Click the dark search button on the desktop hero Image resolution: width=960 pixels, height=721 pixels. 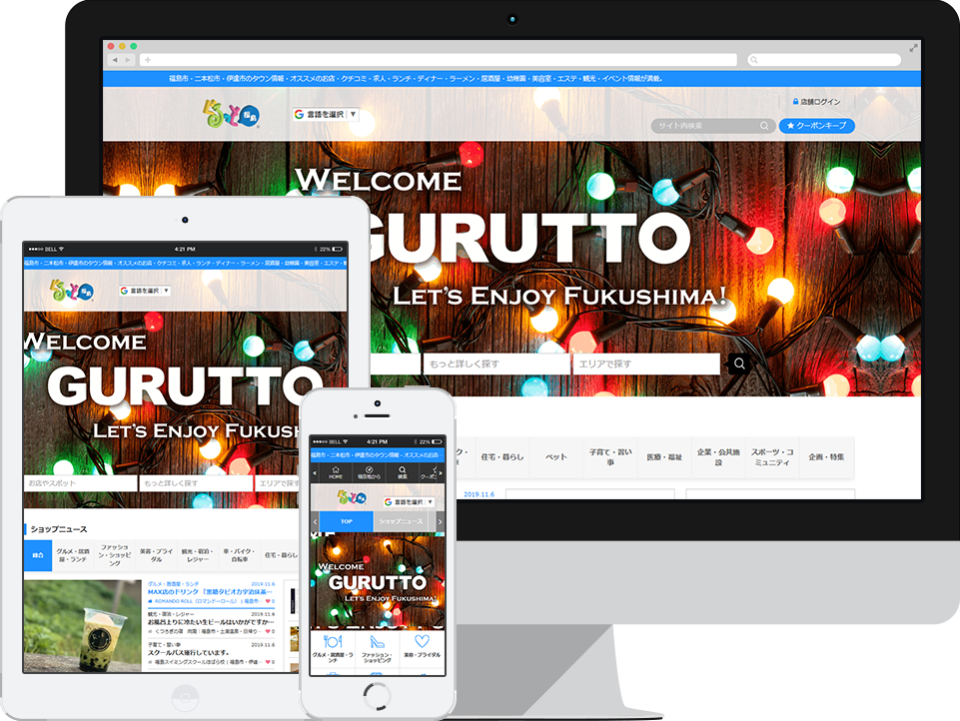(x=739, y=364)
